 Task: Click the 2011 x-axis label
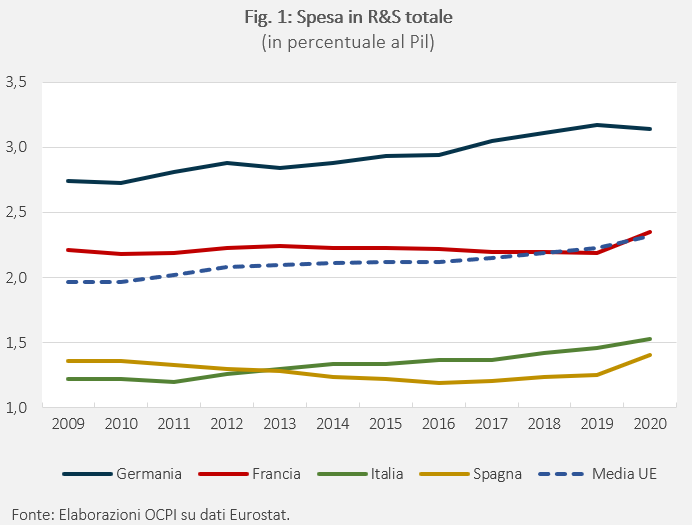(174, 424)
